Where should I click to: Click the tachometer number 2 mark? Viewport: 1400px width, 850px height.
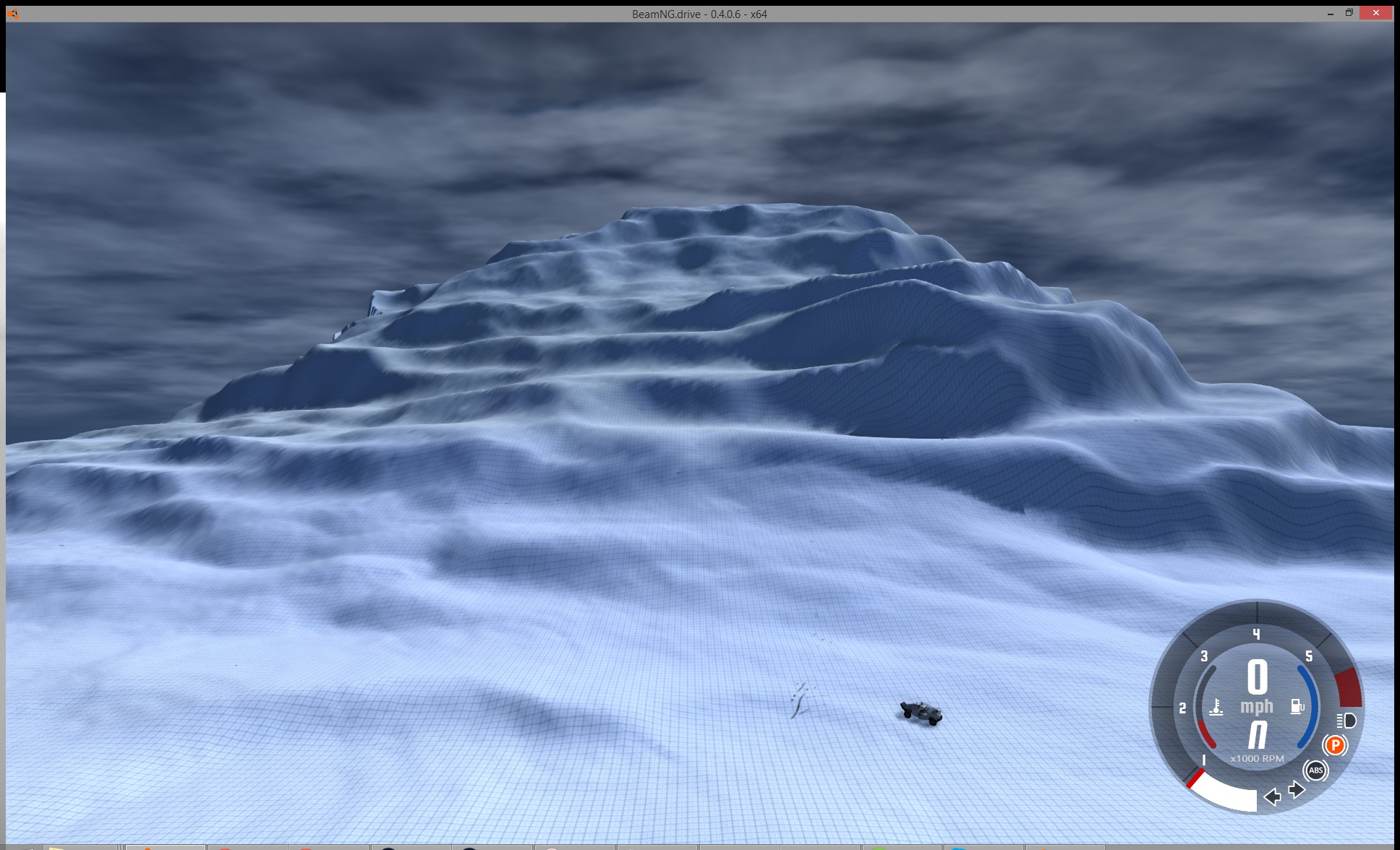[x=1182, y=708]
